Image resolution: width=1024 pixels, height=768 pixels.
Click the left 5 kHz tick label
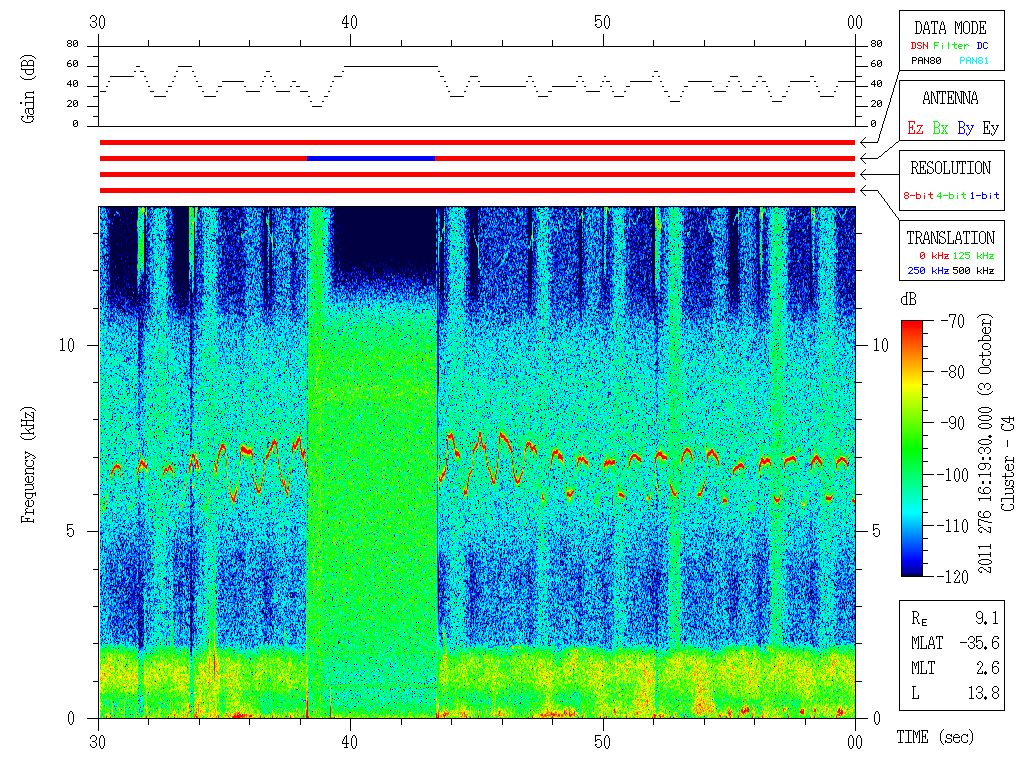click(x=71, y=532)
